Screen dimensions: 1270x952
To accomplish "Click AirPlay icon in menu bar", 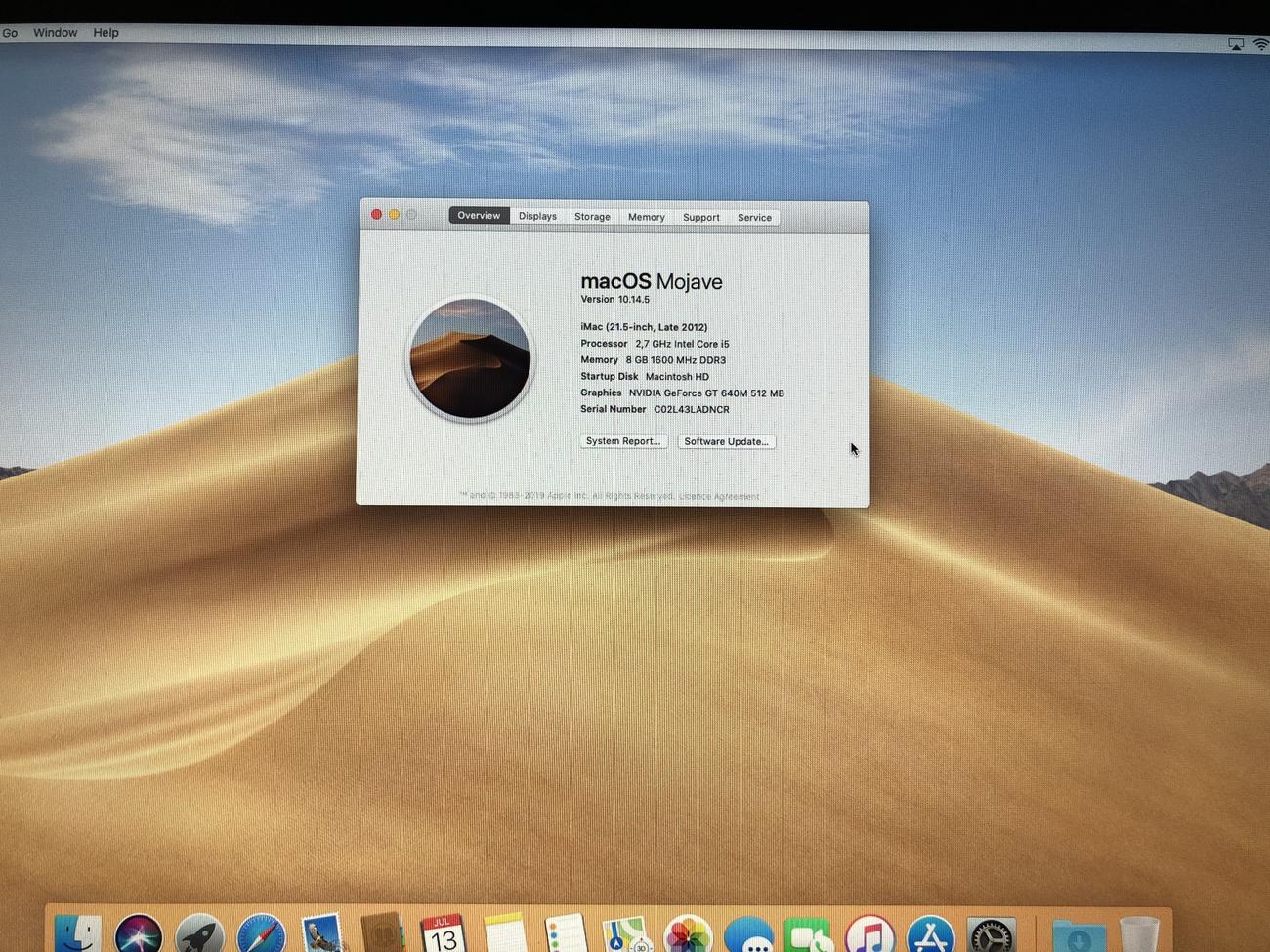I will pos(1236,44).
